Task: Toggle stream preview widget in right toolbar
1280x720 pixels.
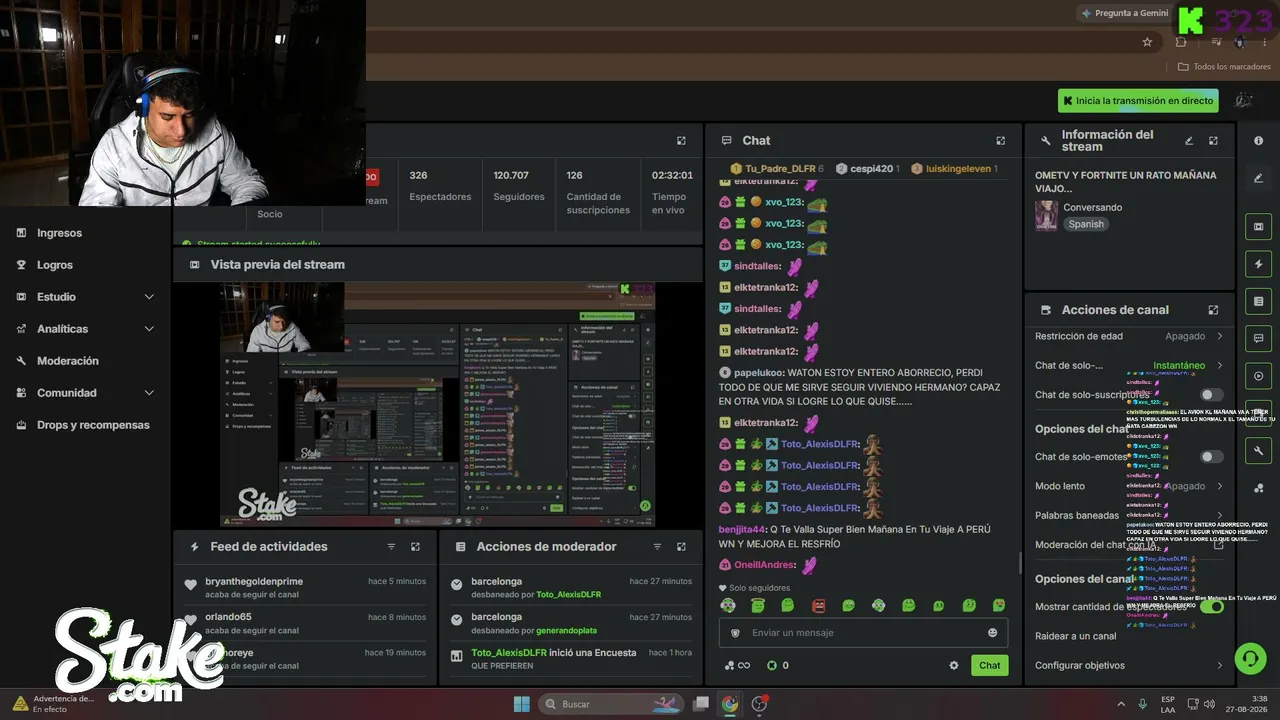Action: [x=1258, y=227]
